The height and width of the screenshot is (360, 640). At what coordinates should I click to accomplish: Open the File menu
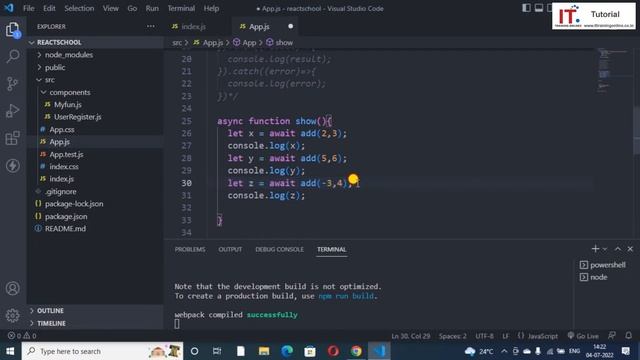click(x=29, y=8)
